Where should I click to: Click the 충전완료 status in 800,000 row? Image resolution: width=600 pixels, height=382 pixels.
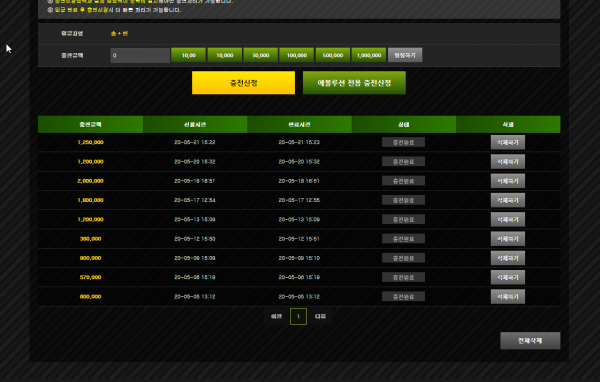click(403, 296)
